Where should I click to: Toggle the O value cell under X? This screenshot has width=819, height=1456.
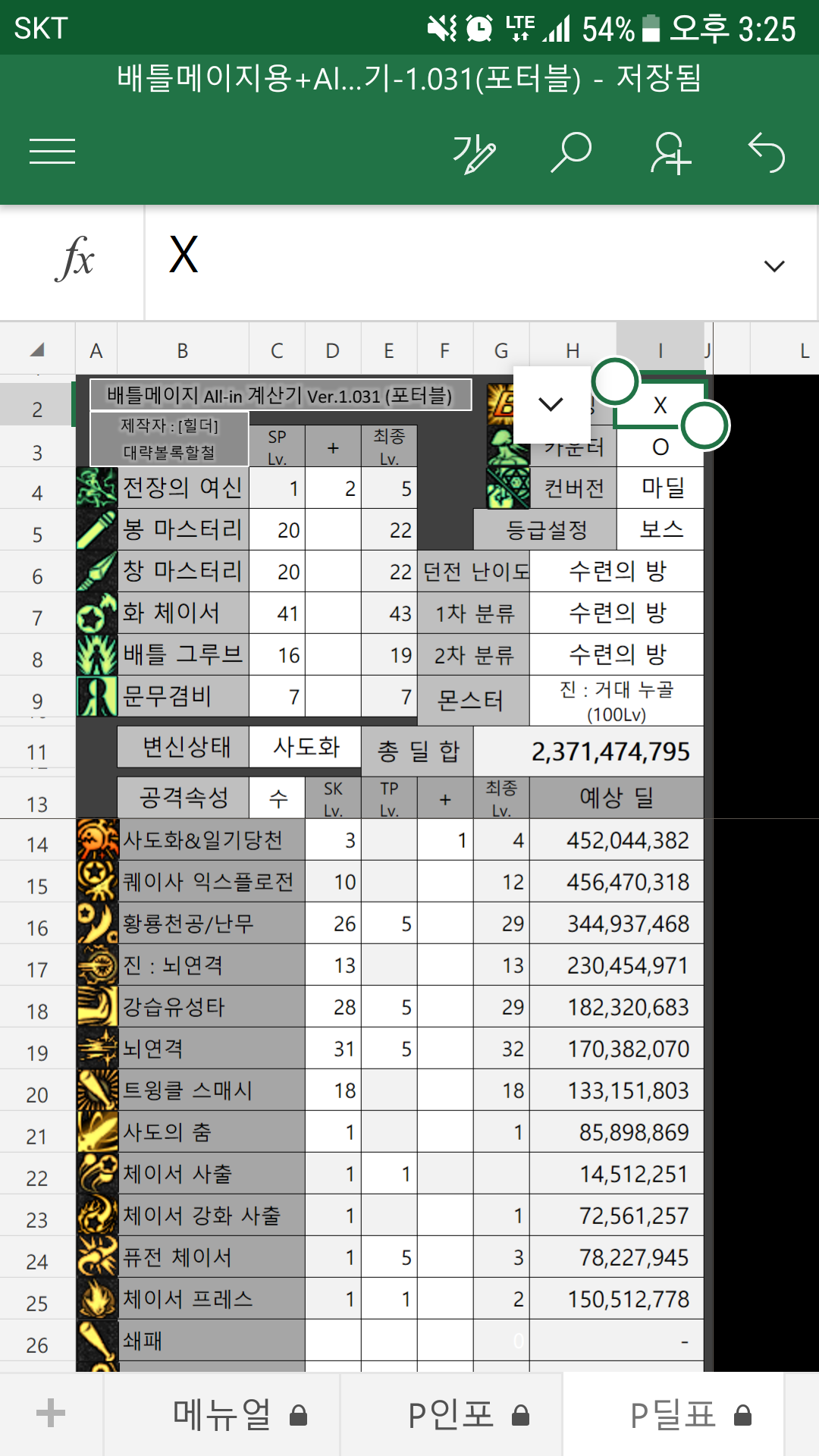tap(660, 447)
